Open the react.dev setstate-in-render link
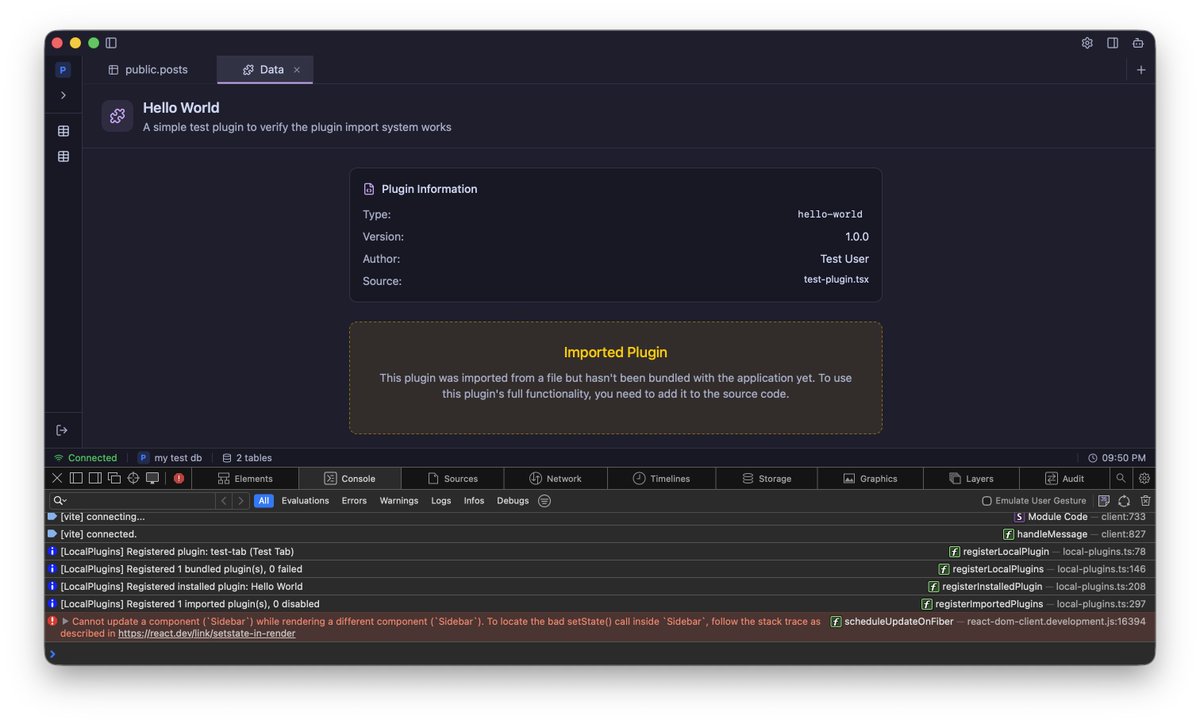Viewport: 1200px width, 724px height. [206, 633]
